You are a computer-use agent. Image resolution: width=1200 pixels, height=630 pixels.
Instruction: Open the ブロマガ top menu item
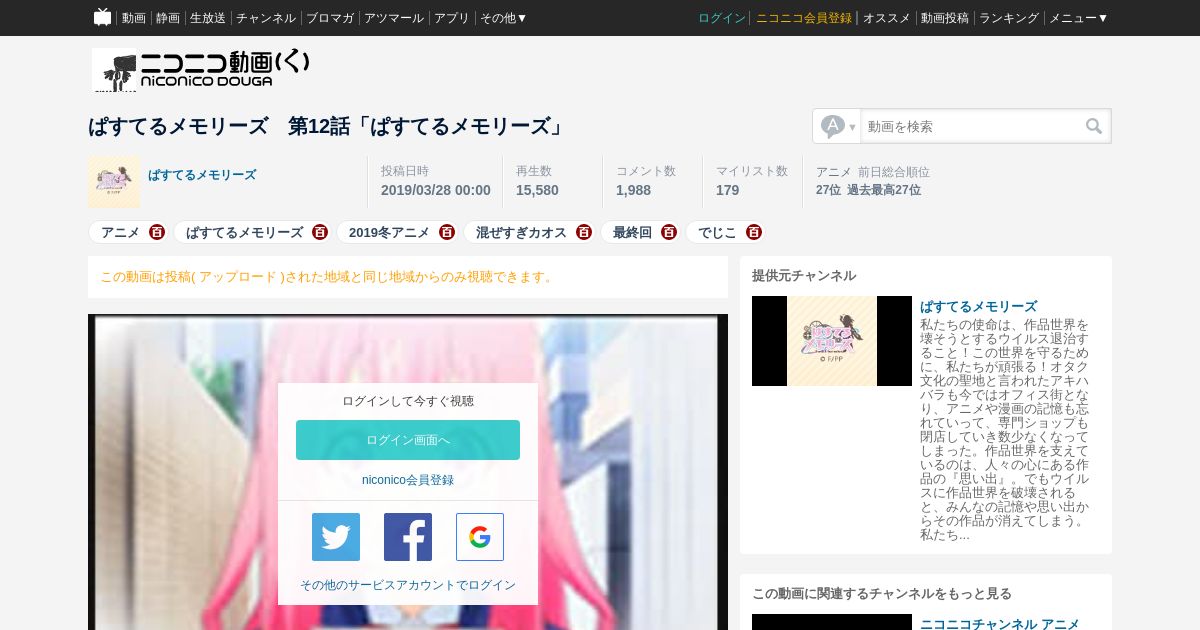[x=330, y=18]
